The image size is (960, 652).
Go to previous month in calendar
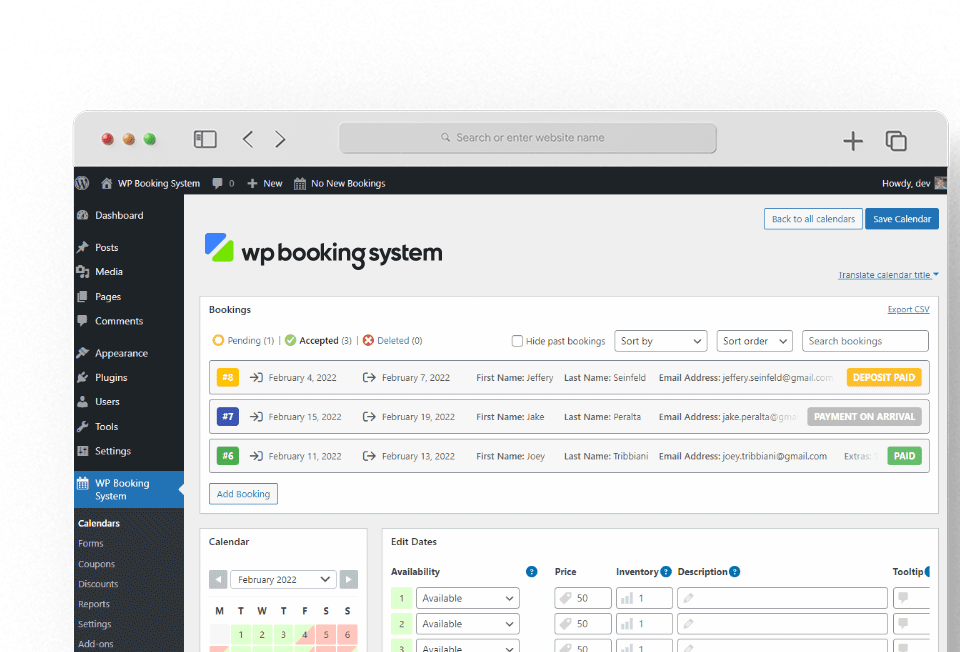coord(218,580)
